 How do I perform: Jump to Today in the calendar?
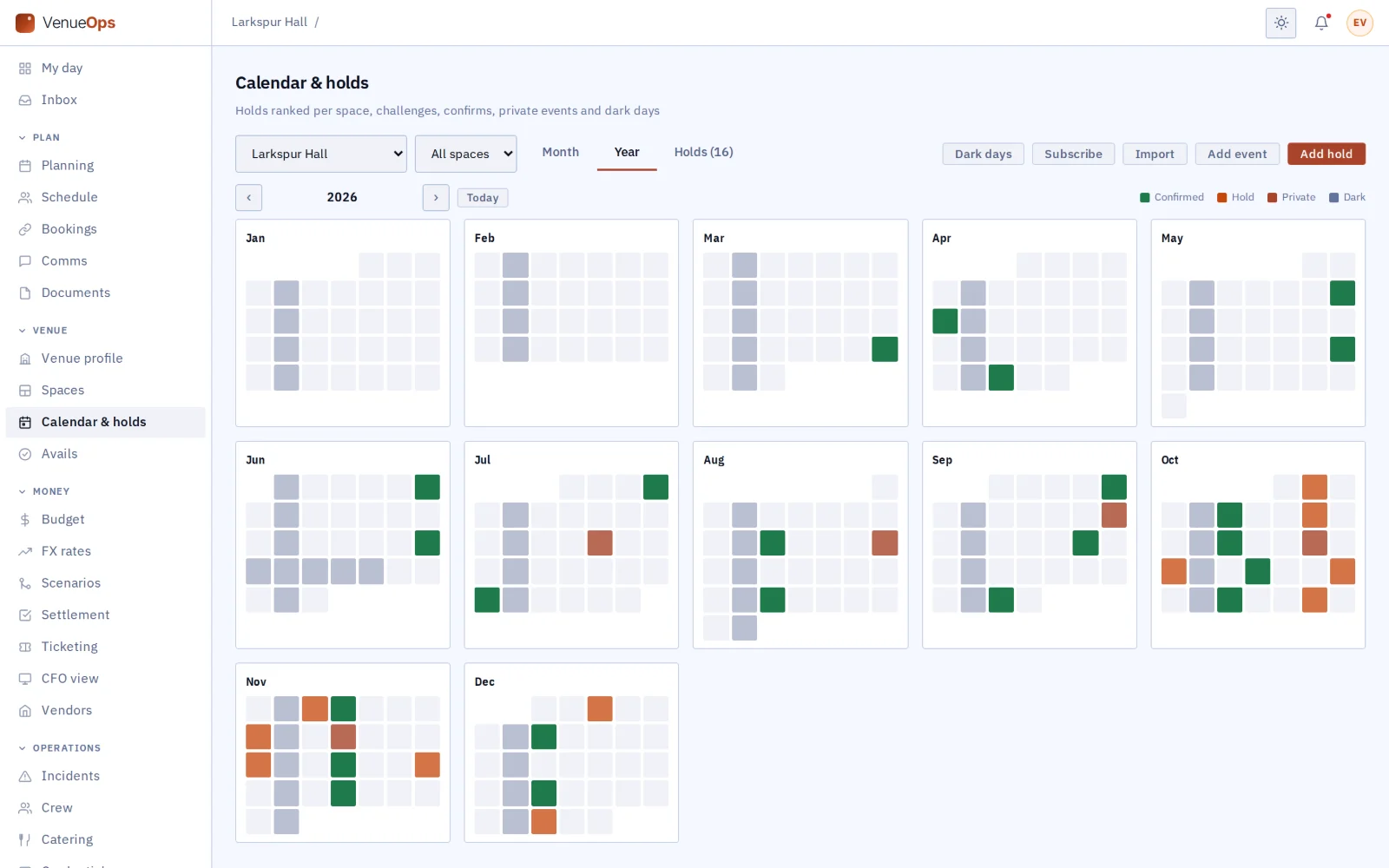coord(482,198)
